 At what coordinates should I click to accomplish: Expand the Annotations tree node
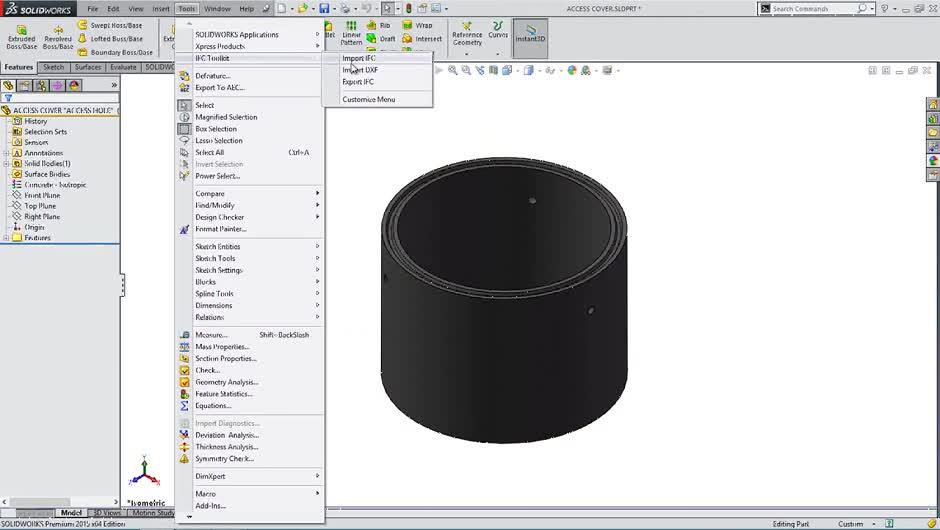point(6,153)
